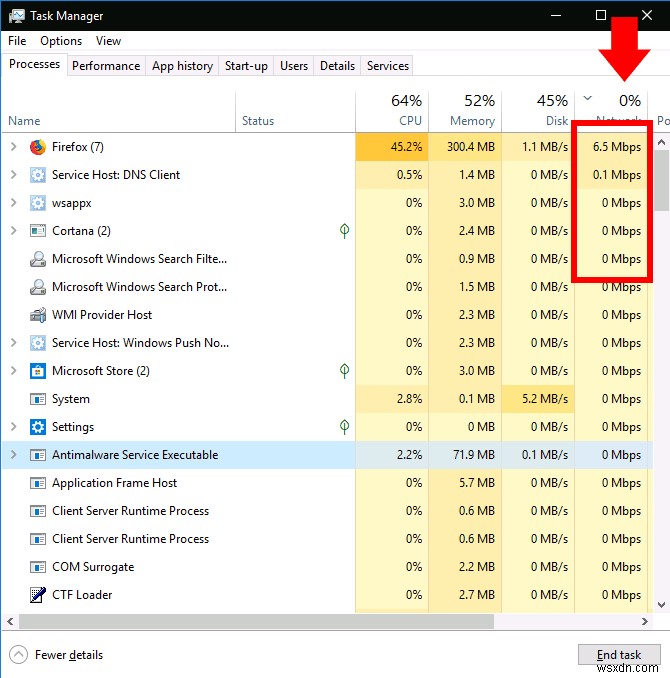
Task: Click the Cortana process icon
Action: (x=38, y=231)
